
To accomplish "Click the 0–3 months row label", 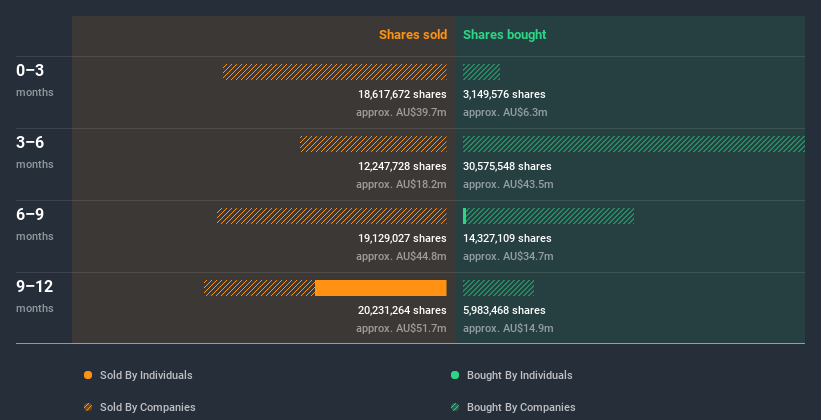I will click(35, 80).
